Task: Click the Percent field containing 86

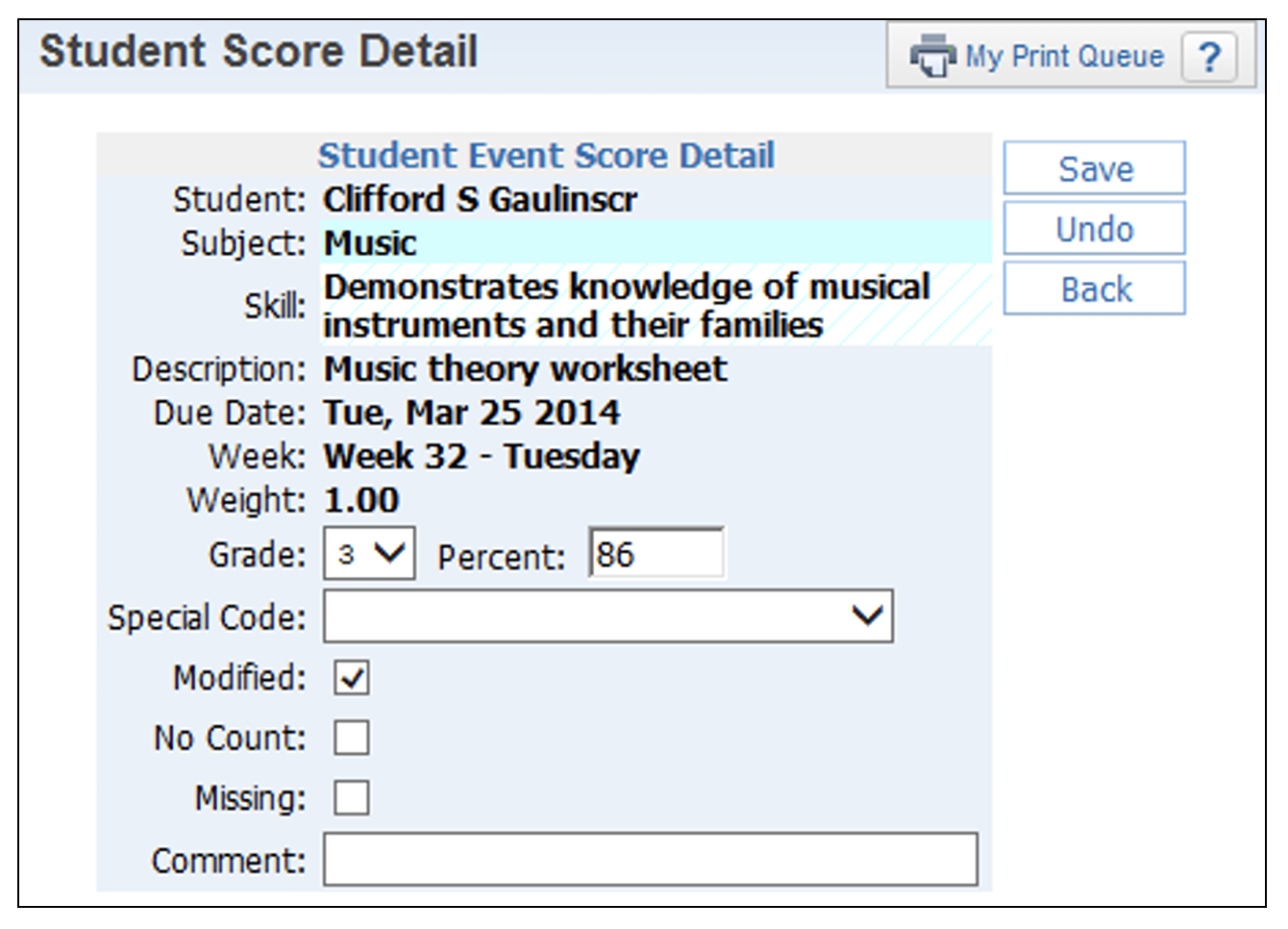Action: pos(656,554)
